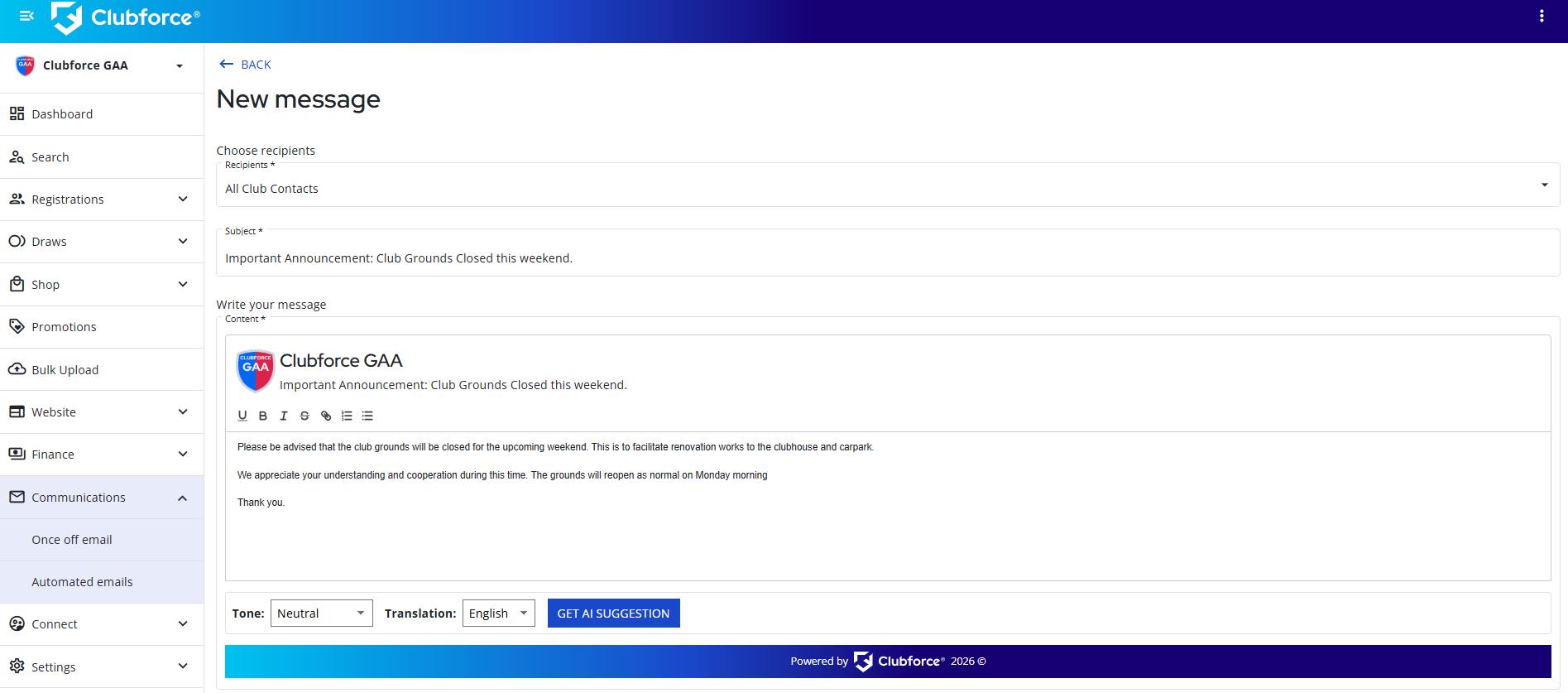Insert a link using the link icon
The image size is (1568, 693).
click(x=326, y=416)
